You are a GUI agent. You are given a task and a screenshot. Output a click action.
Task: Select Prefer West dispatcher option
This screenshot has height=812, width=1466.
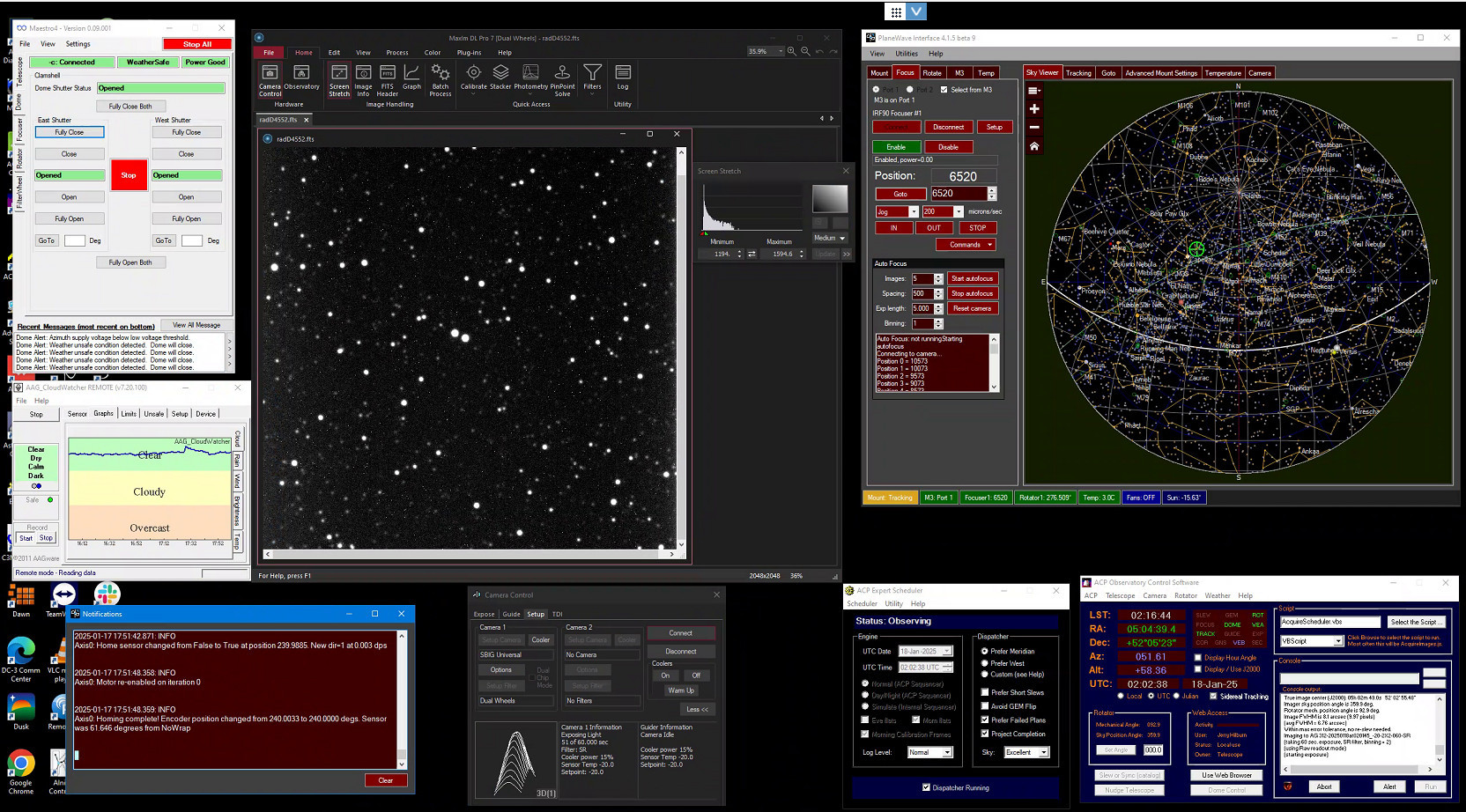(x=985, y=663)
